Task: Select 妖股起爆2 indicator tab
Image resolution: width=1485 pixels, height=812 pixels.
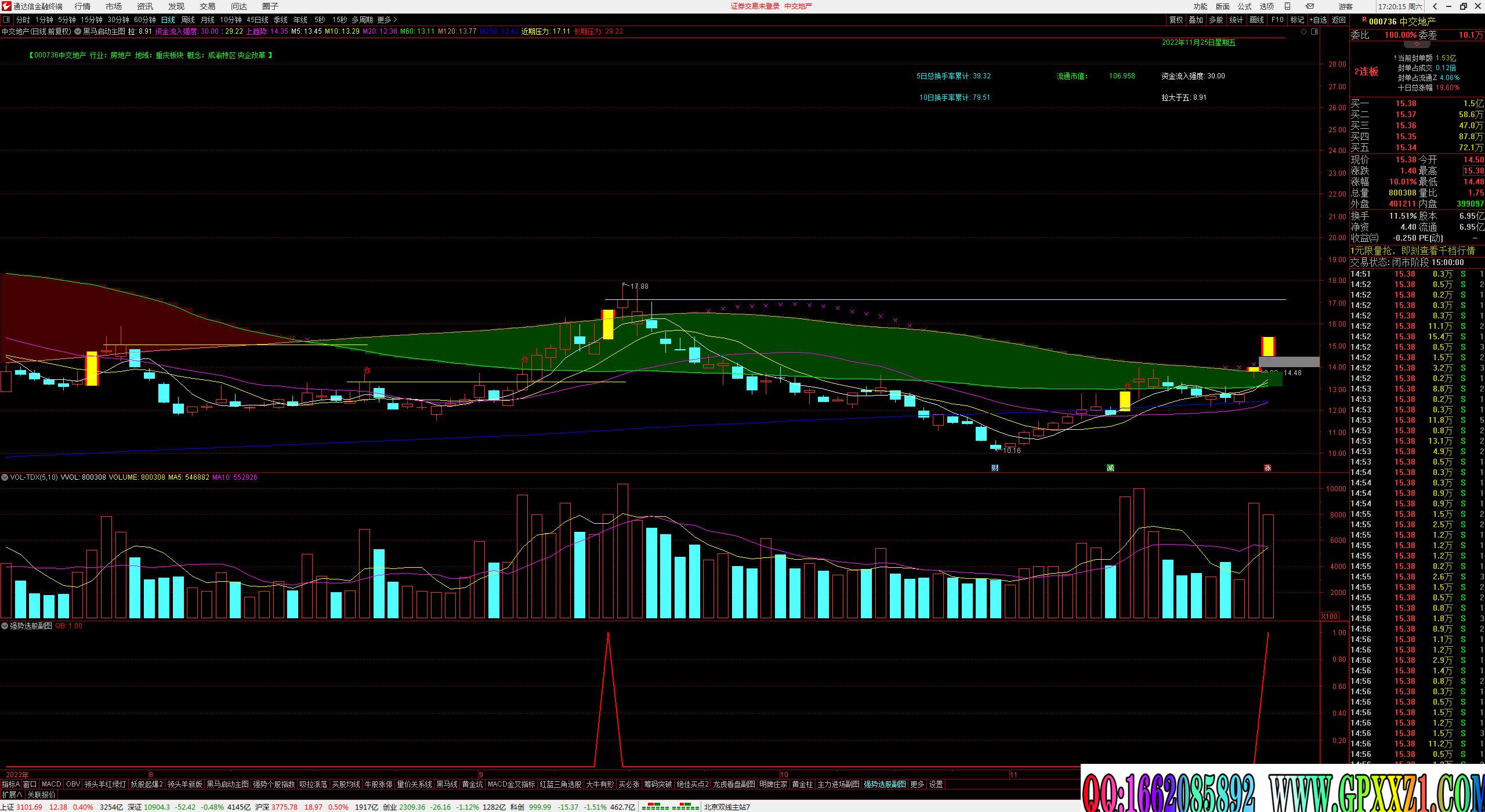Action: pyautogui.click(x=147, y=784)
